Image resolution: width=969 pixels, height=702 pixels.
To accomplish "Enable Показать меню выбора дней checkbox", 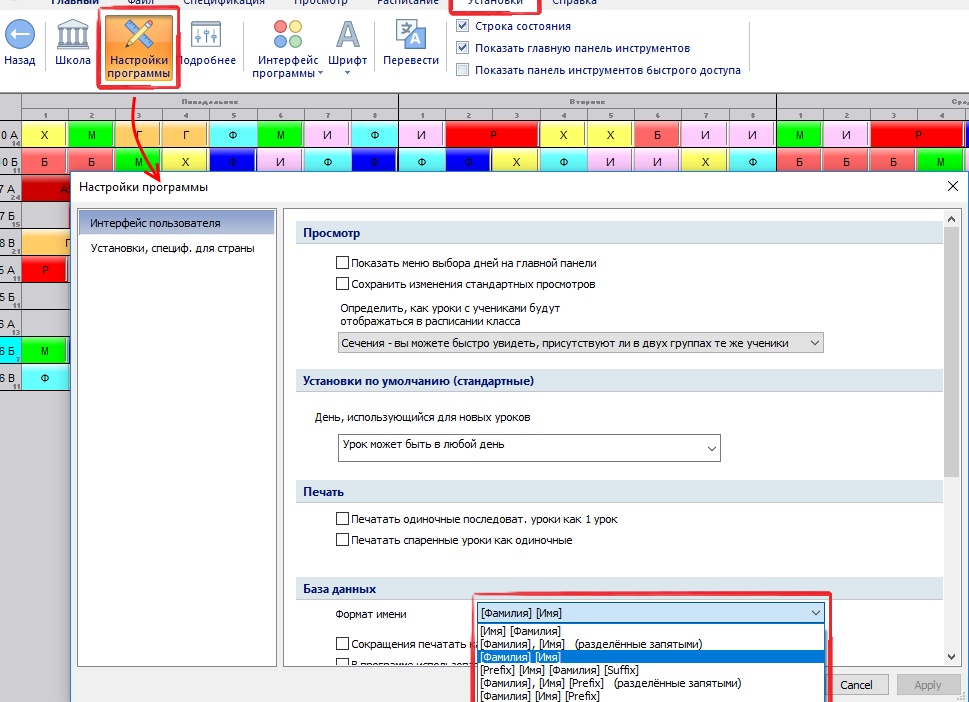I will tap(342, 263).
